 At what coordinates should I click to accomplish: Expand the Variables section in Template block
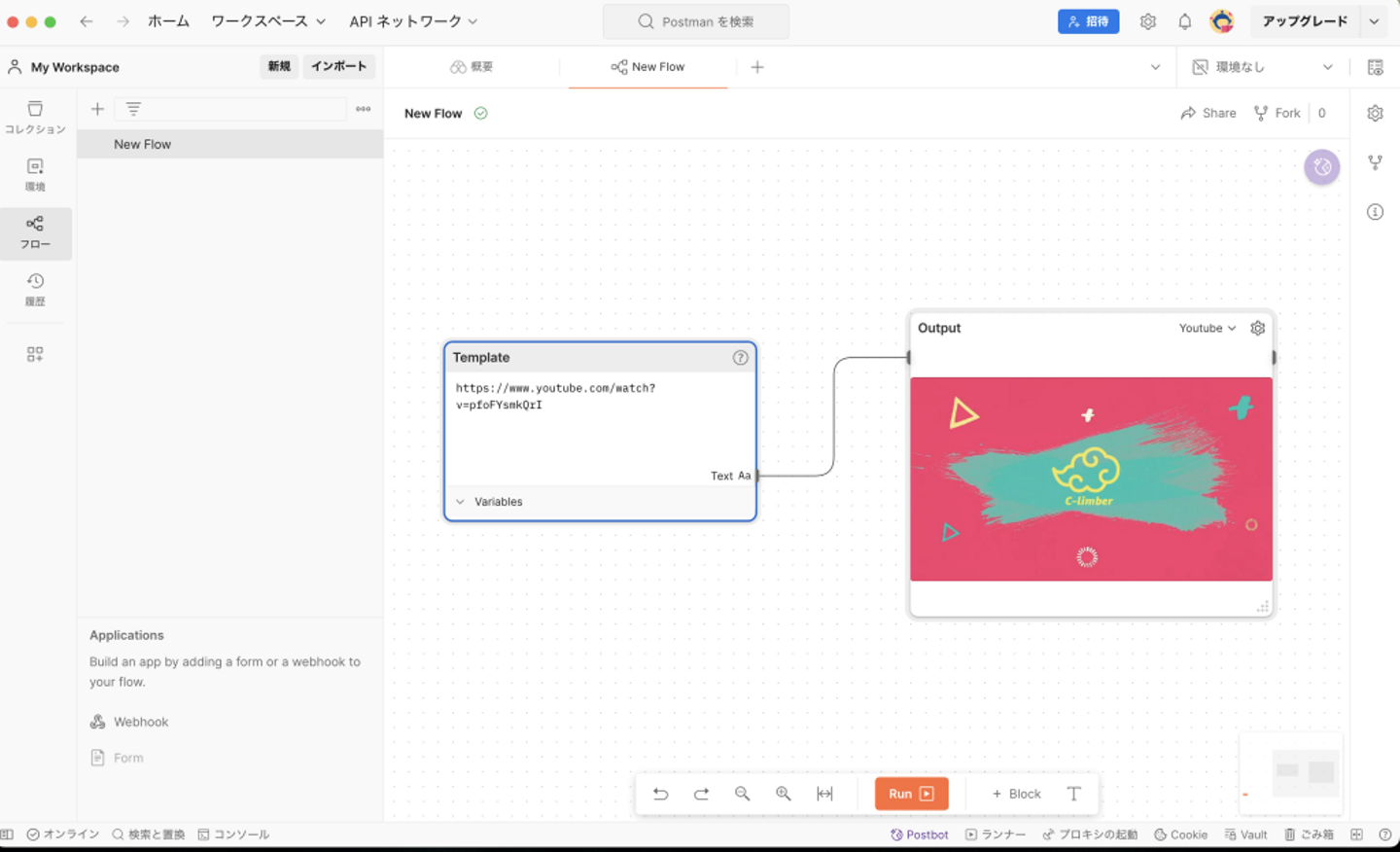point(461,502)
